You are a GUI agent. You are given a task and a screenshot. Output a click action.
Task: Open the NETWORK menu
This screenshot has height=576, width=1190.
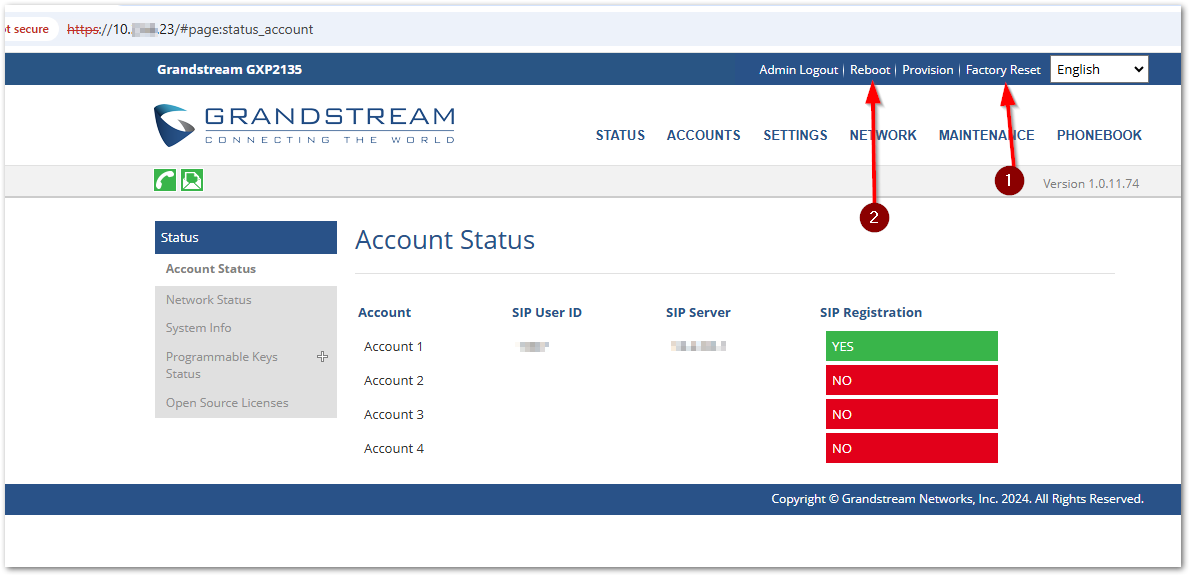pos(883,135)
